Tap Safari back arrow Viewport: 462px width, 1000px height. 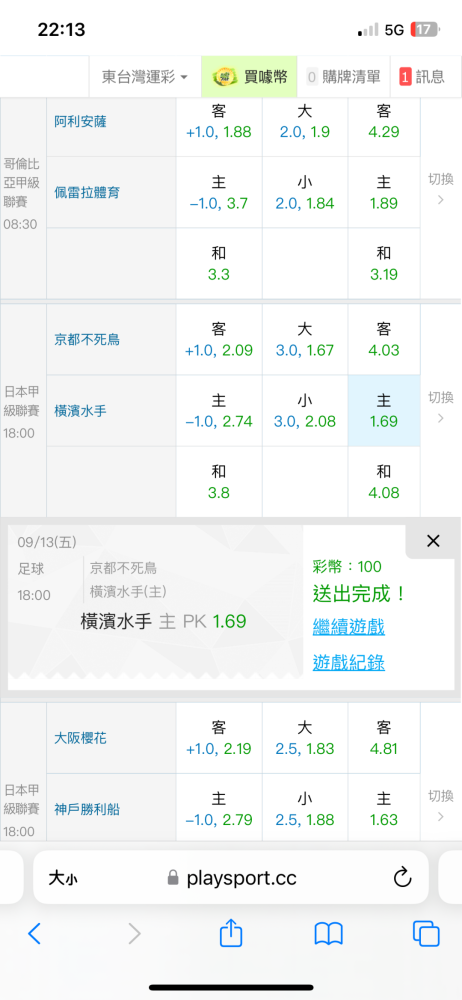[34, 934]
